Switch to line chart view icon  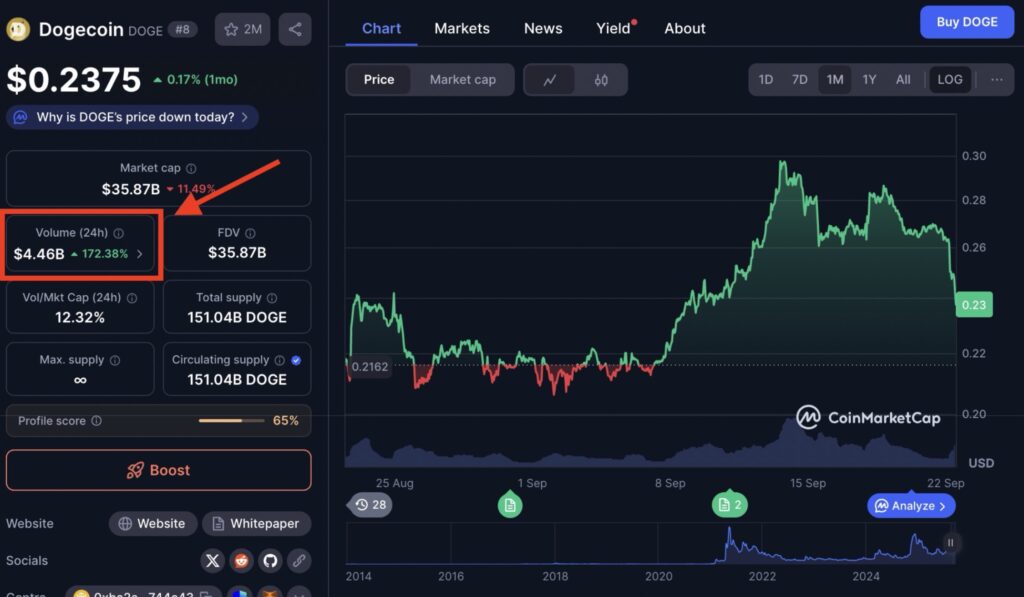point(550,80)
